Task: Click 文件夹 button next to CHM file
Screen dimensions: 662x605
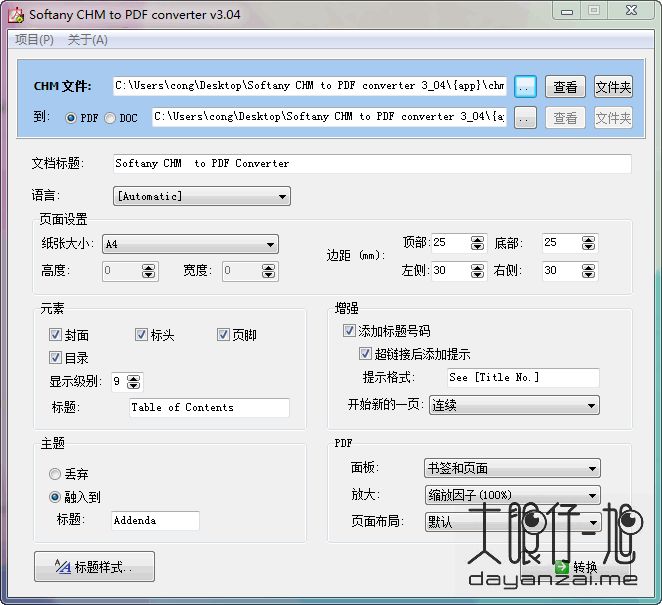Action: [x=613, y=87]
